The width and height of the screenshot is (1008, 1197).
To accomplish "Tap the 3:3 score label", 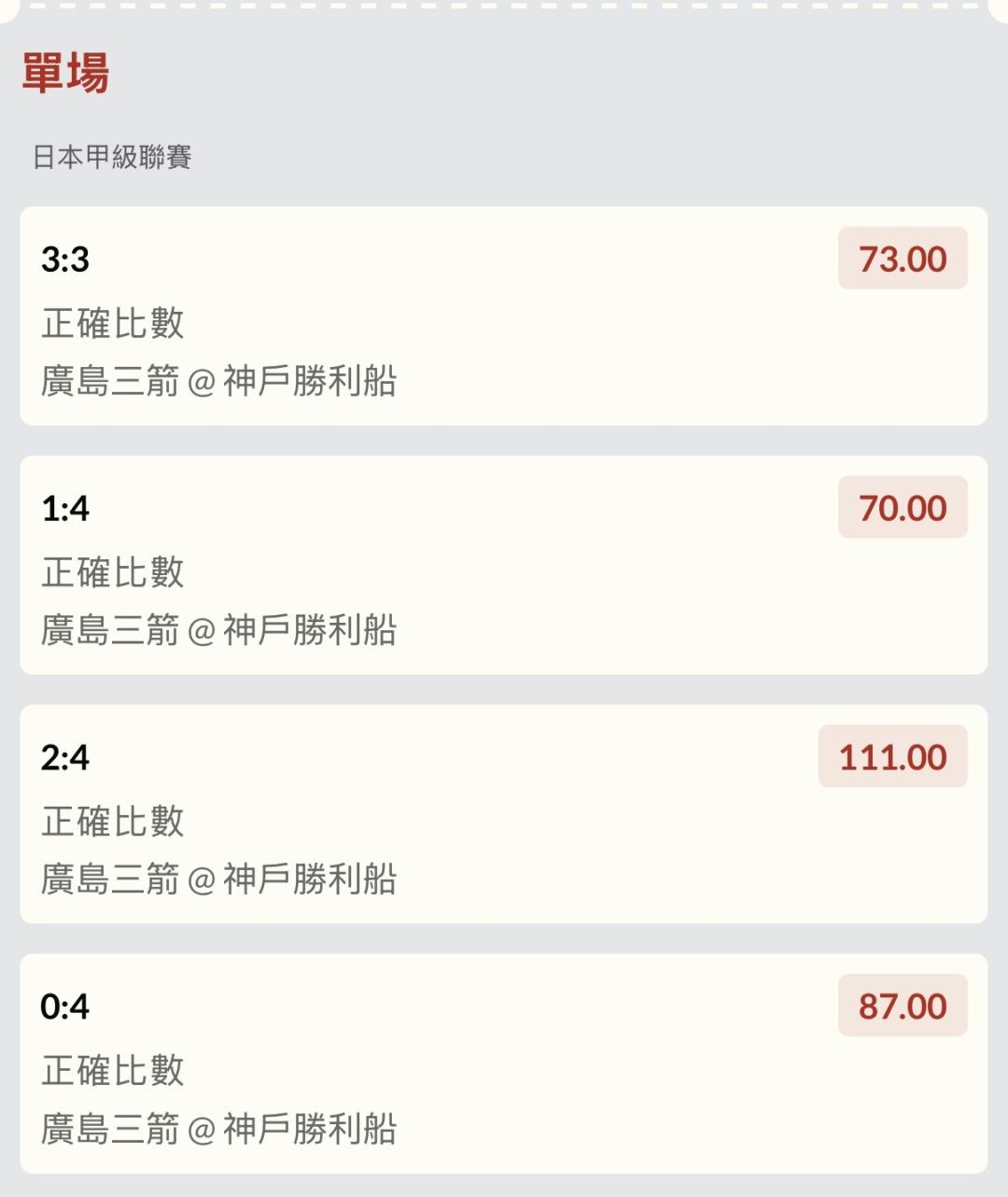I will (x=65, y=259).
